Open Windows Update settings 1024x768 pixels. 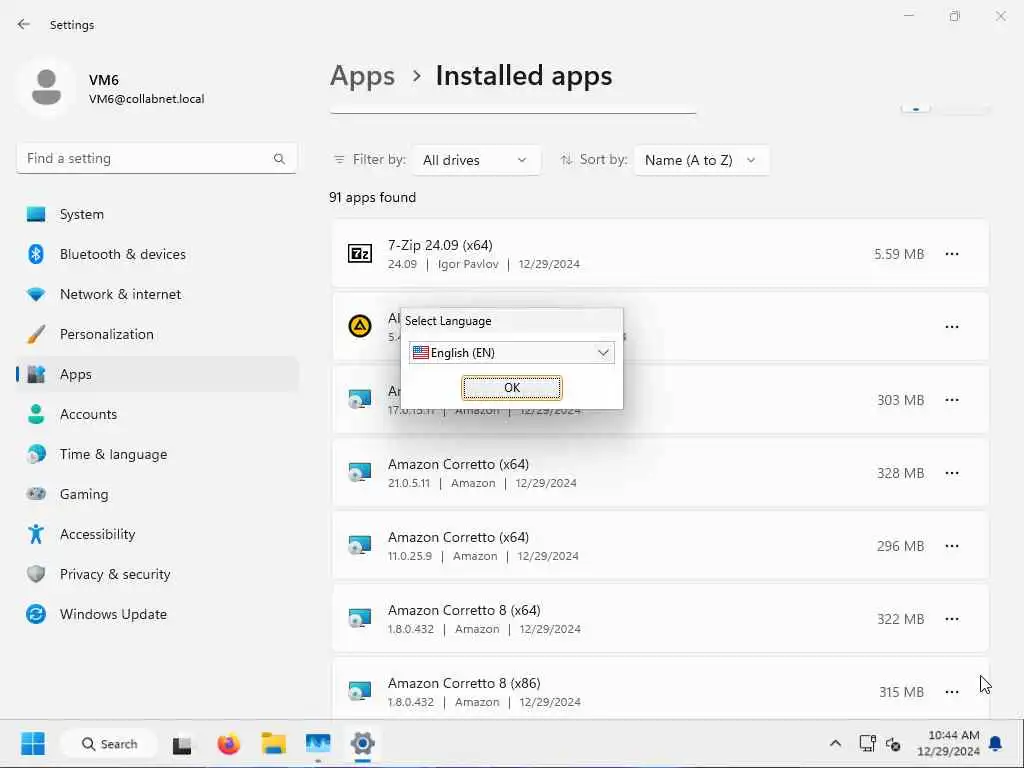pos(157,614)
